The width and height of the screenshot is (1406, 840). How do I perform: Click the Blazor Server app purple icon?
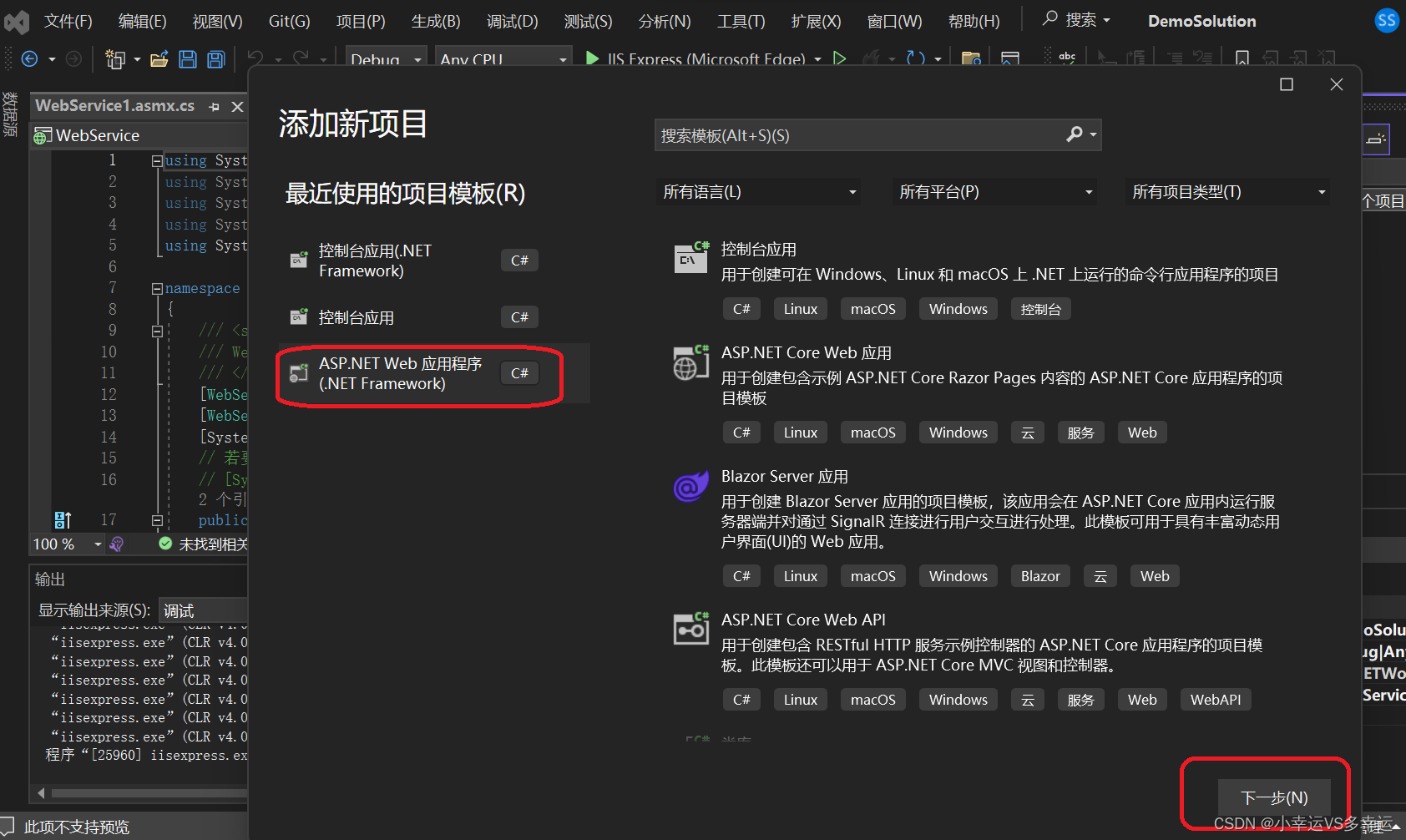(691, 486)
